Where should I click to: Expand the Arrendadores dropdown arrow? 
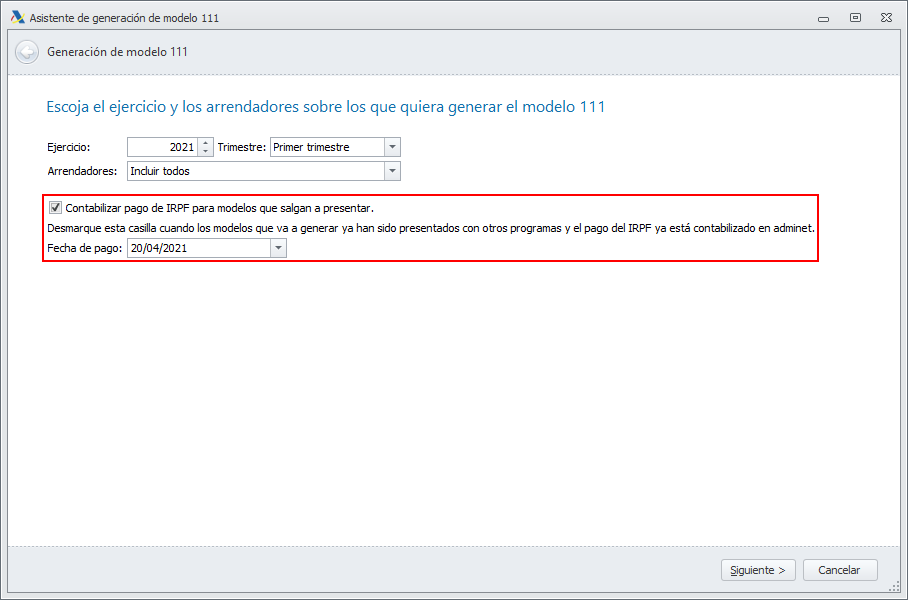[392, 171]
